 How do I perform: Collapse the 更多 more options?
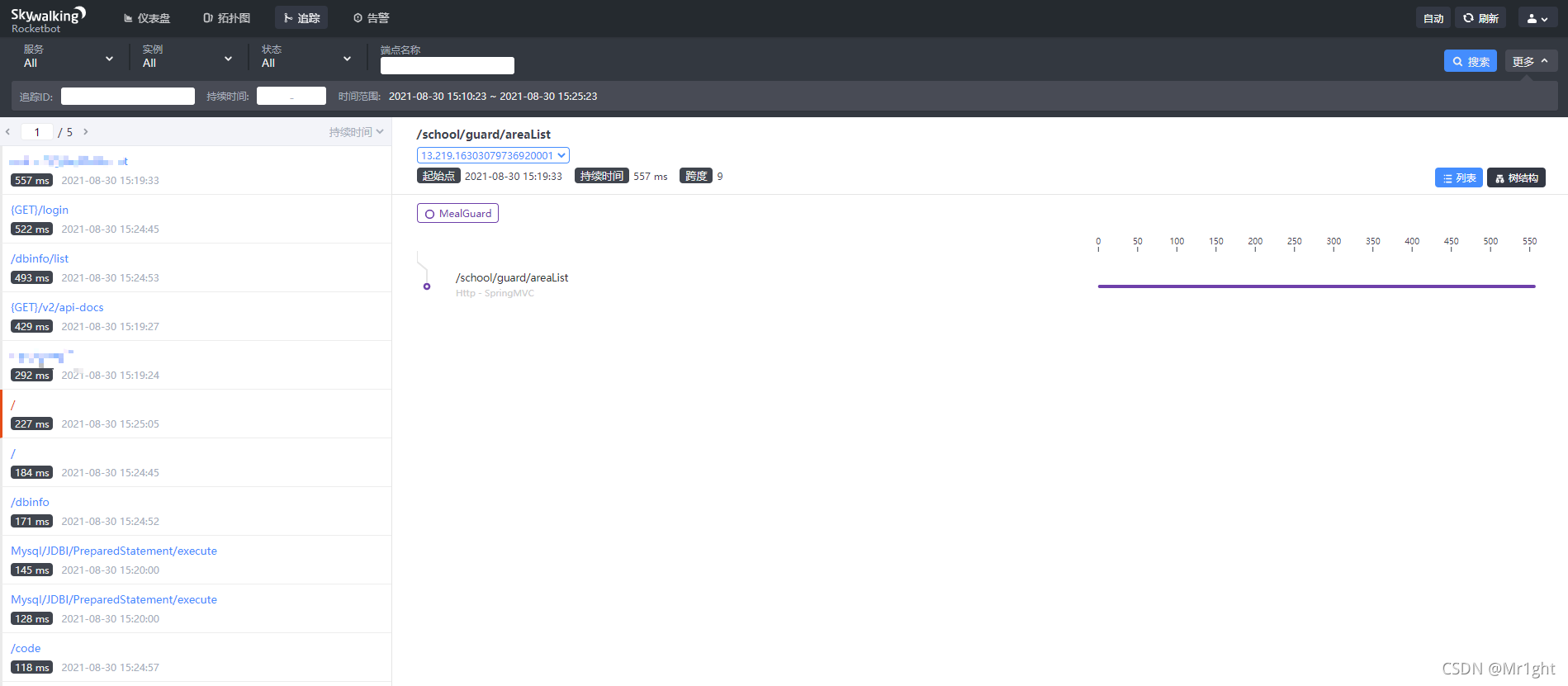click(x=1531, y=61)
